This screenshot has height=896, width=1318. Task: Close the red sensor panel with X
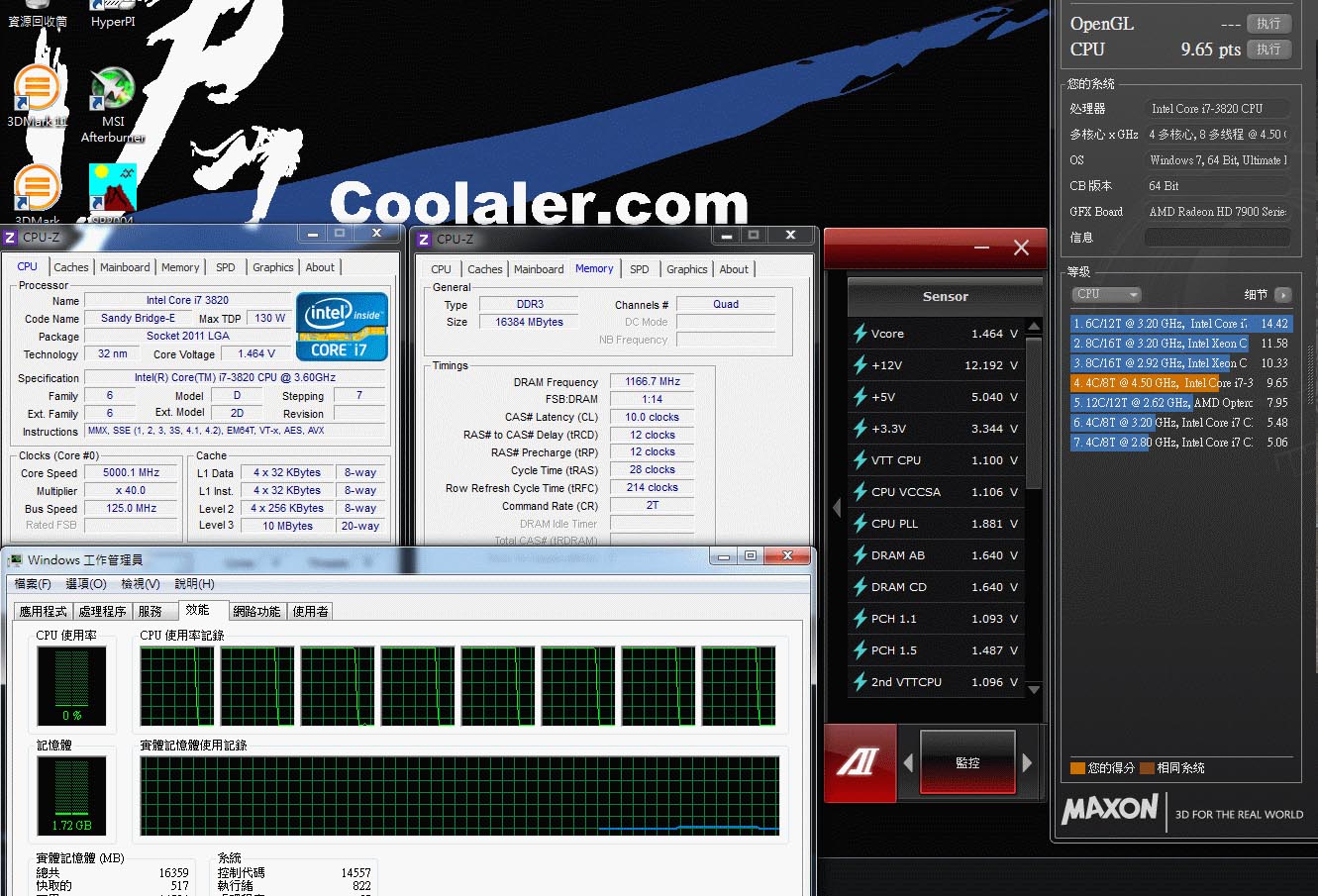point(1021,248)
